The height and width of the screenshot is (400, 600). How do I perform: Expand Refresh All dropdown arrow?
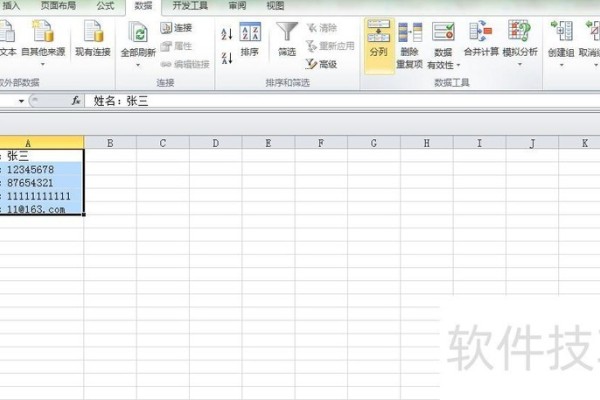(138, 65)
